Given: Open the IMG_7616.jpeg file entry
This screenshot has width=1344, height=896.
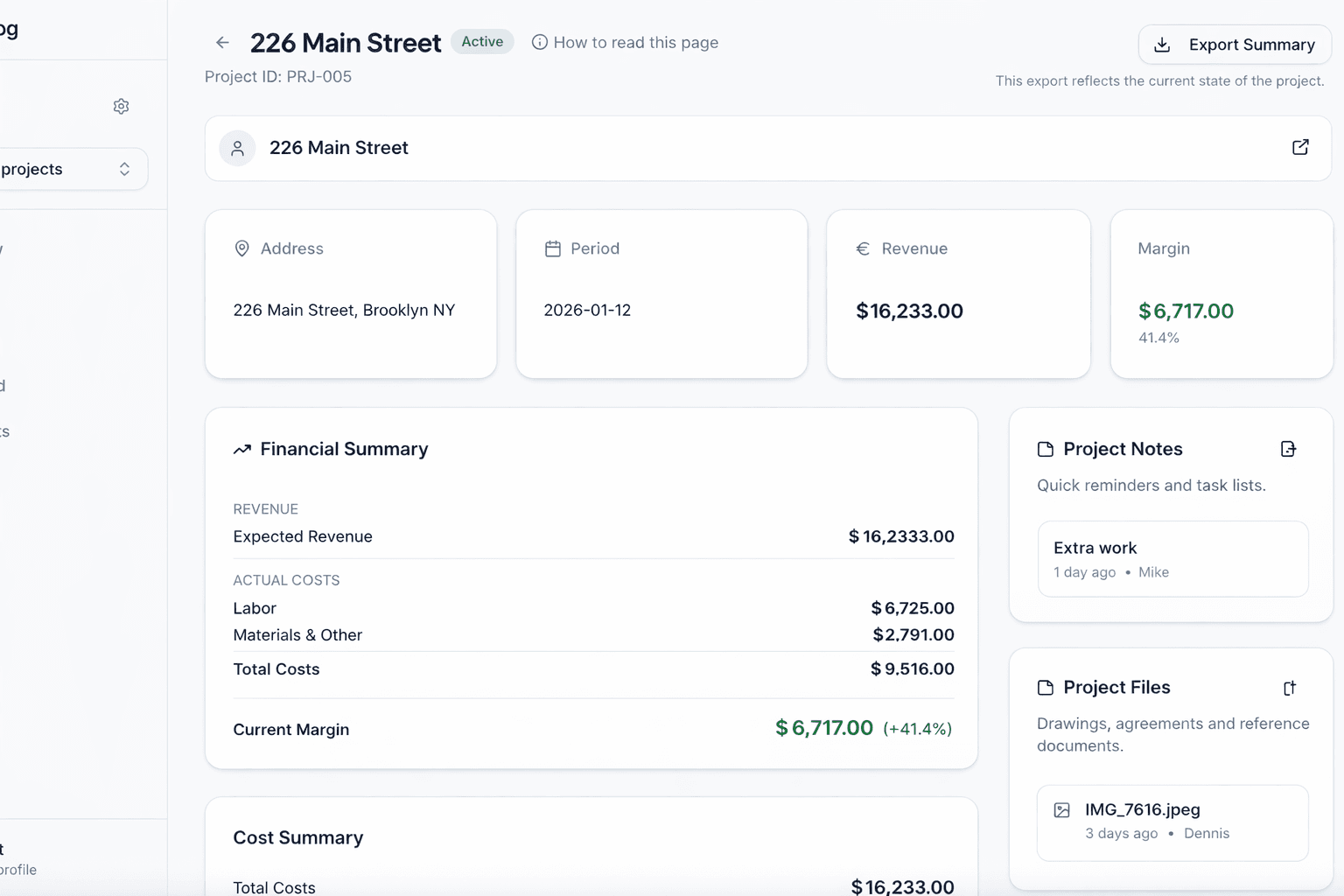Looking at the screenshot, I should point(1172,821).
